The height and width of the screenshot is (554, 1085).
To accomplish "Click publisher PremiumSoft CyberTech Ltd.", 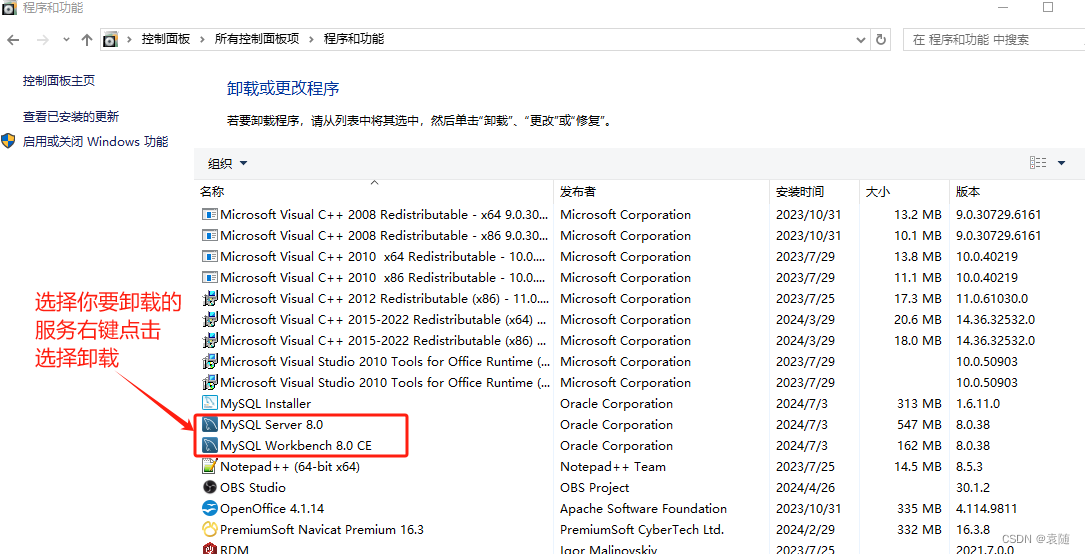I will [x=641, y=530].
